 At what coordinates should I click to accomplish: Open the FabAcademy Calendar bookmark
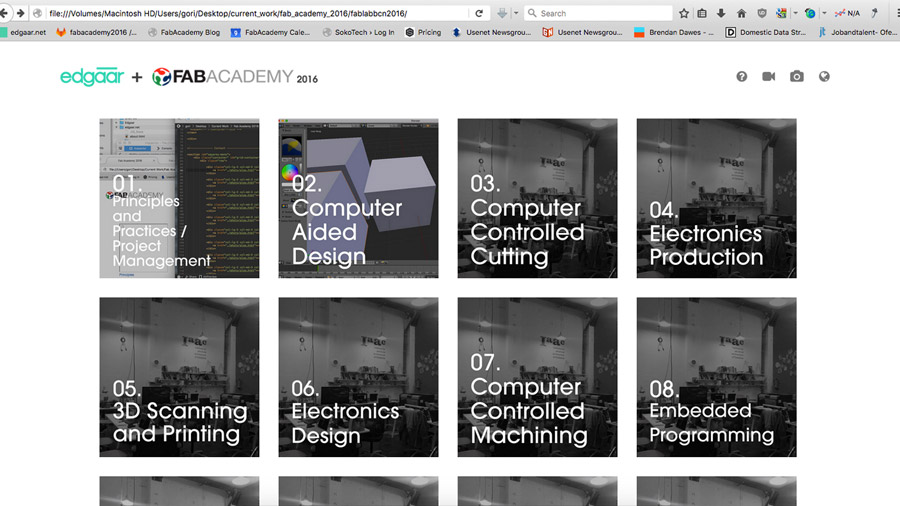270,33
